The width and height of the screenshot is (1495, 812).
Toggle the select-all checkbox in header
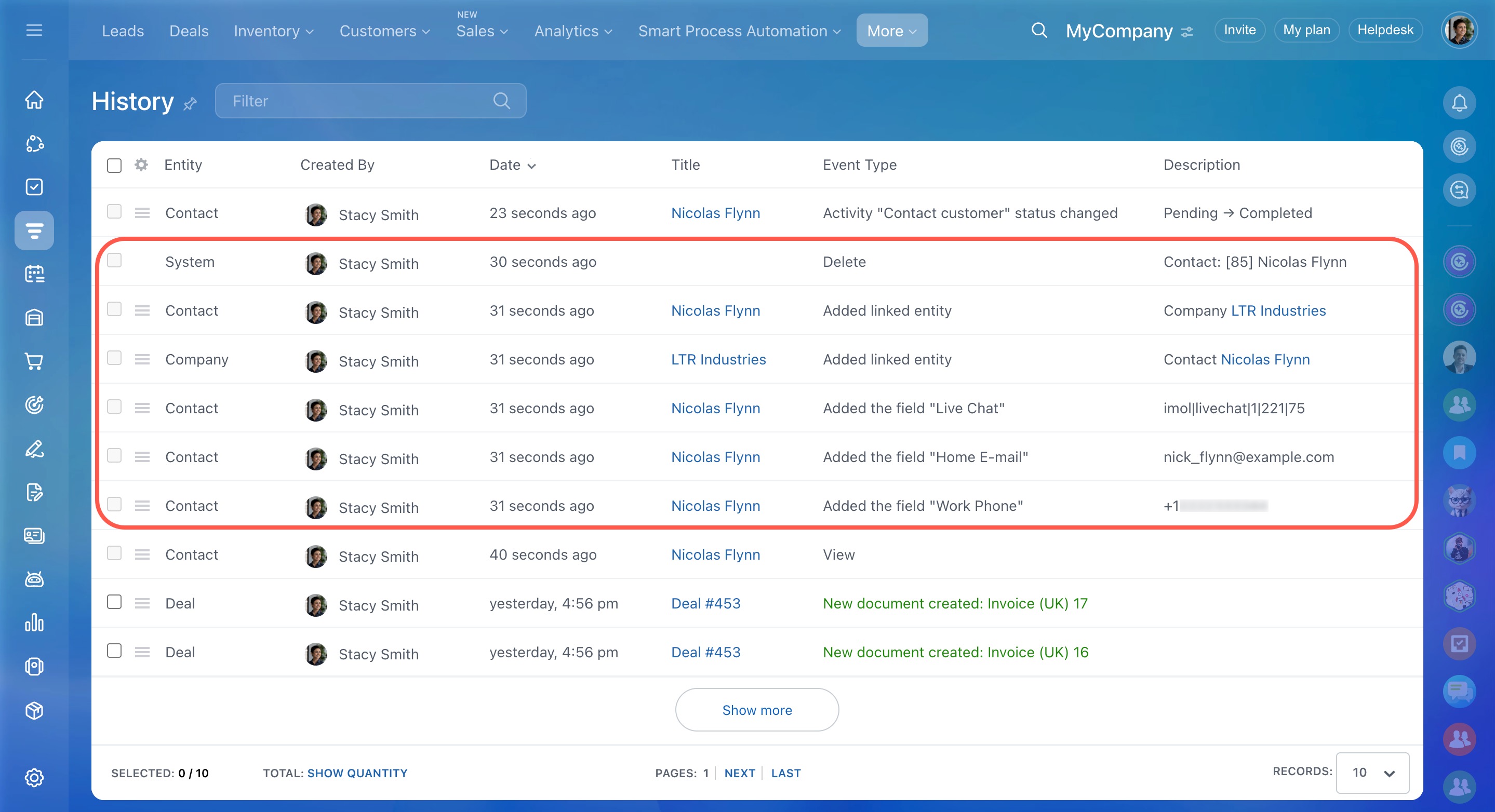(x=114, y=165)
